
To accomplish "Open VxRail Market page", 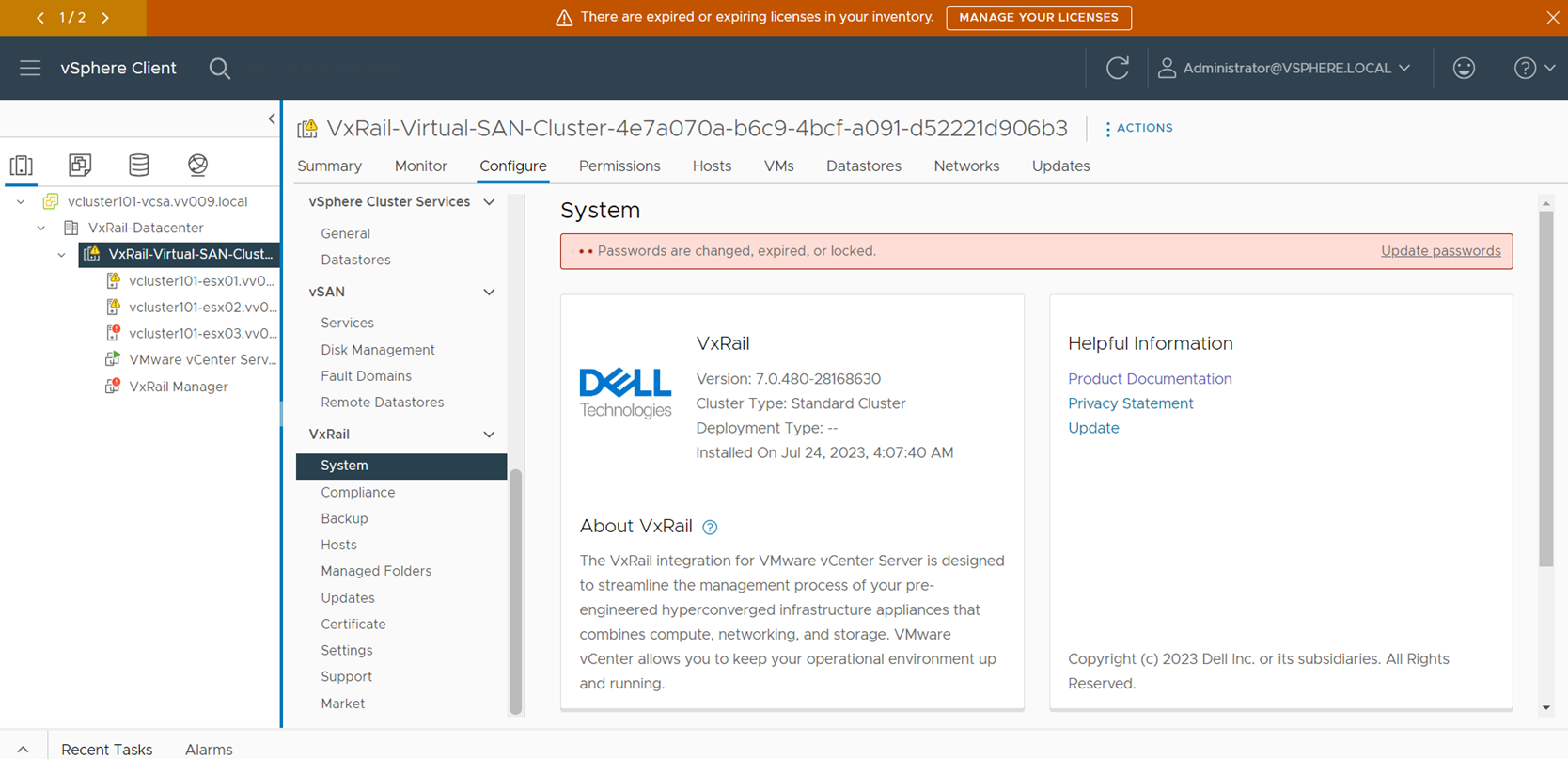I will (342, 704).
